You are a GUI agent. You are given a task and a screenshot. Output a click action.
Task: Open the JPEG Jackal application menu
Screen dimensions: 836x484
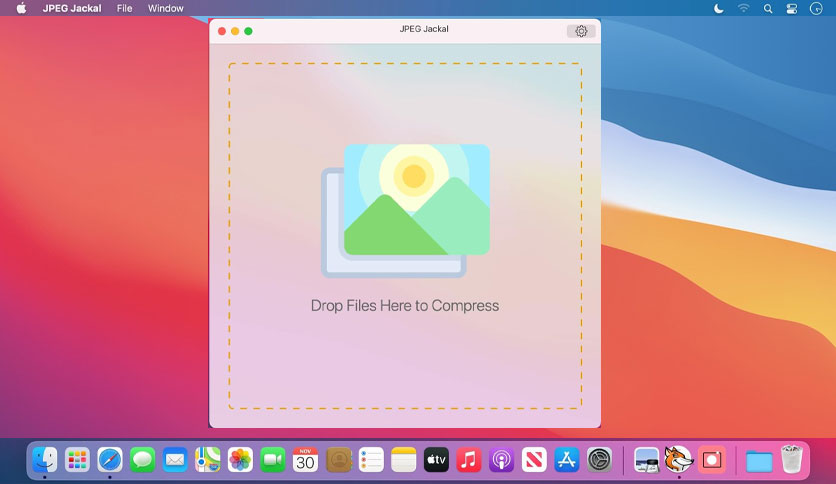[x=72, y=9]
